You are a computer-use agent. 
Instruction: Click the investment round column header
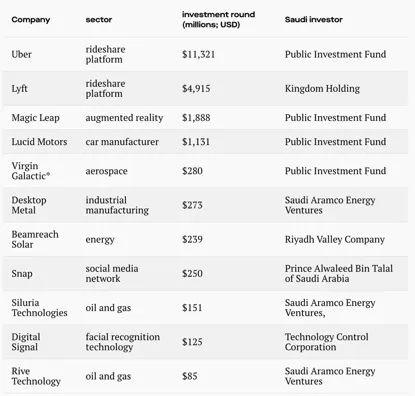pos(218,19)
